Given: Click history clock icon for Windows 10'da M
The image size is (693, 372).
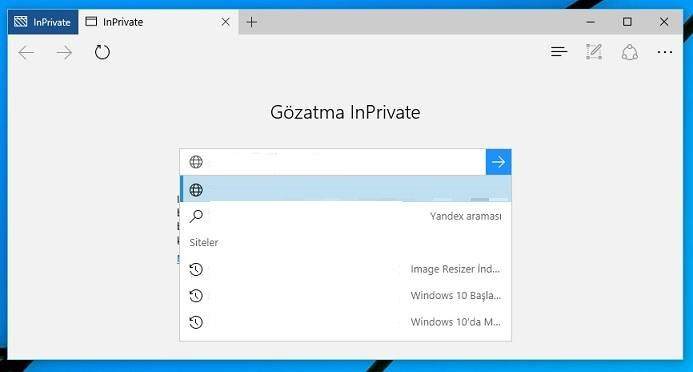Looking at the screenshot, I should tap(196, 322).
